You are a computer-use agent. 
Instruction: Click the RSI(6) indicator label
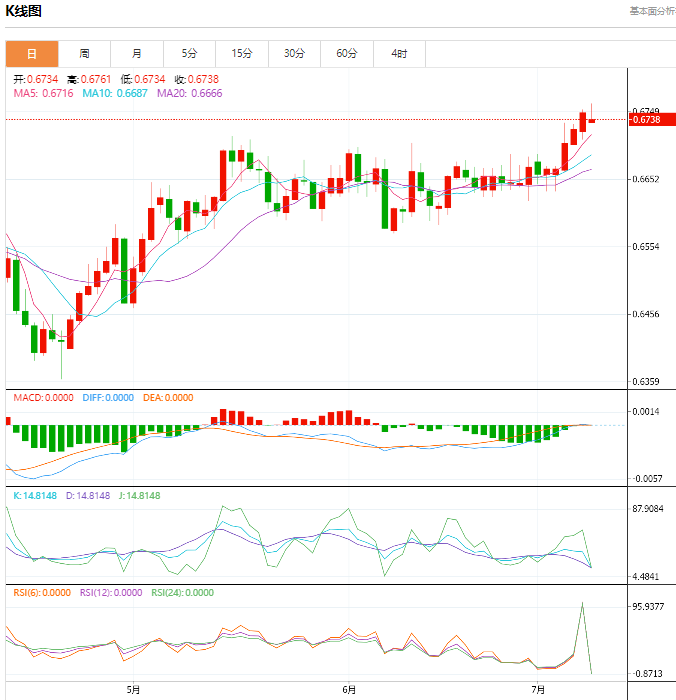42,593
